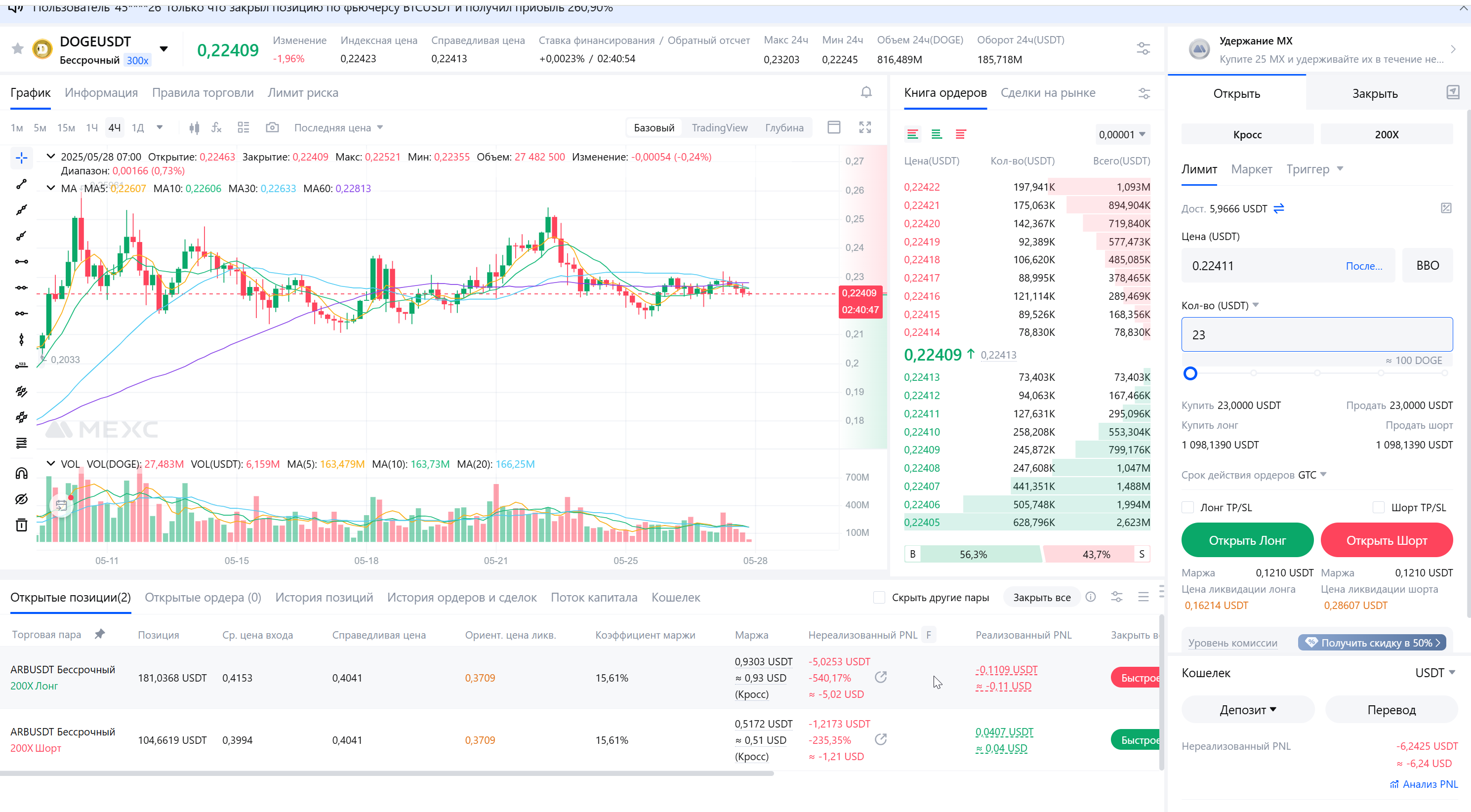Open the calculator icon near available balance
The height and width of the screenshot is (812, 1471).
[1446, 208]
